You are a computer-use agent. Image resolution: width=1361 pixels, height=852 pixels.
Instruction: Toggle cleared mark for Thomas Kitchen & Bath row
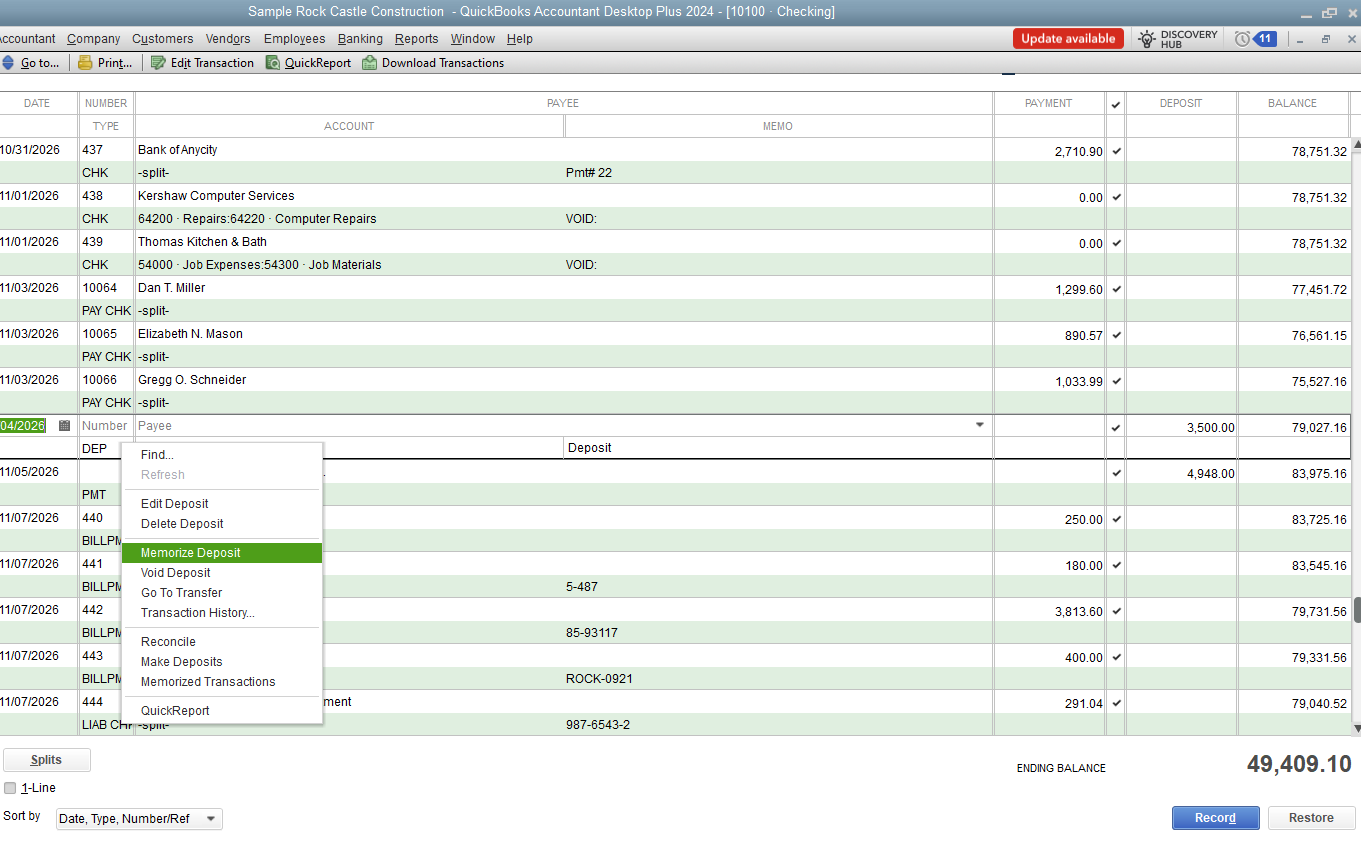[x=1116, y=243]
